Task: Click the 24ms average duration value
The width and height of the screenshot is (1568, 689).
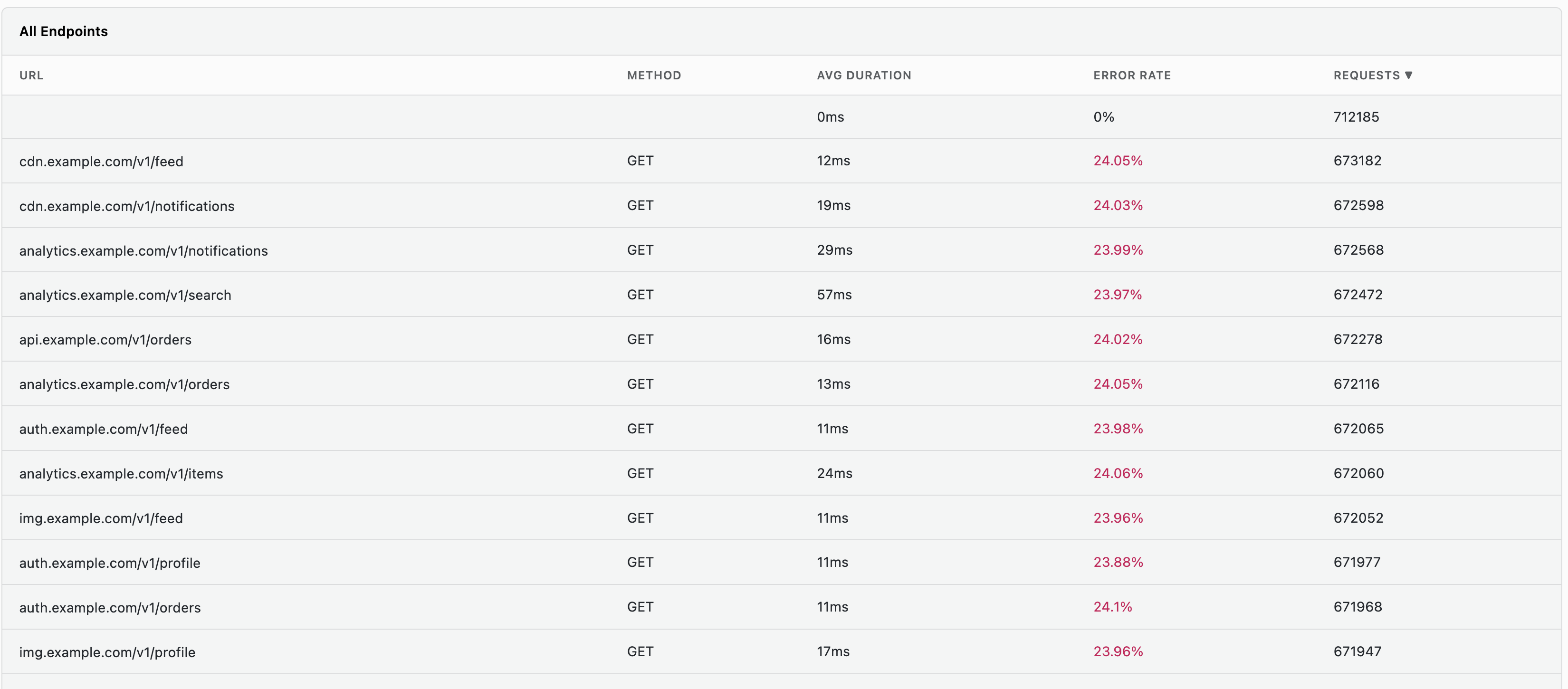Action: click(x=834, y=473)
